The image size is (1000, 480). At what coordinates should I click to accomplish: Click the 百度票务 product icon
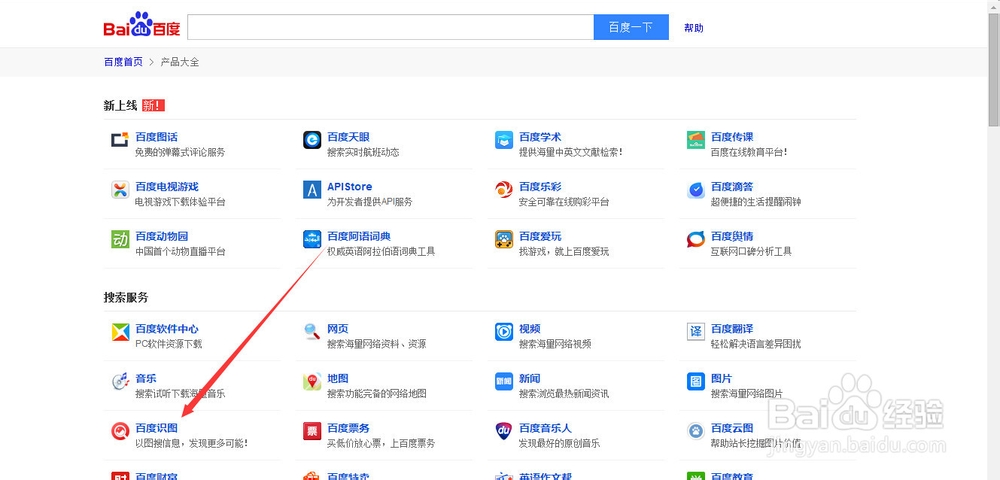[312, 432]
